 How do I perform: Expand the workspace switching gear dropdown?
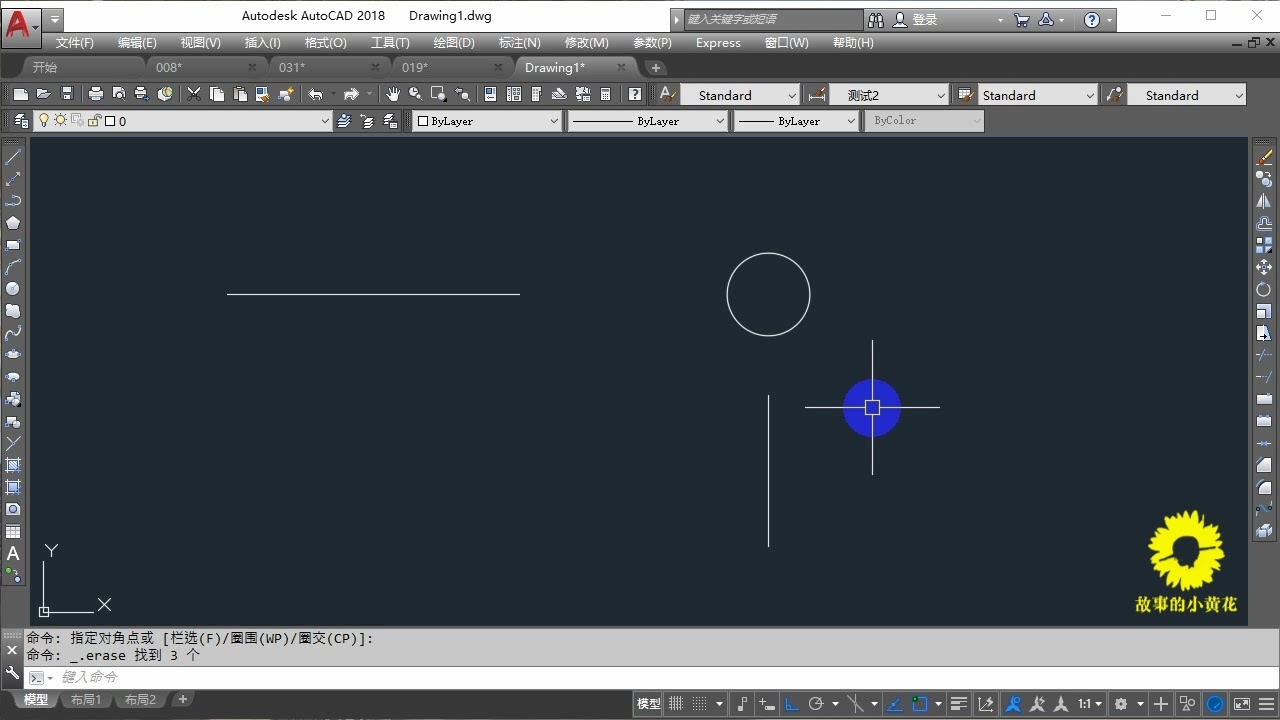[x=1139, y=704]
